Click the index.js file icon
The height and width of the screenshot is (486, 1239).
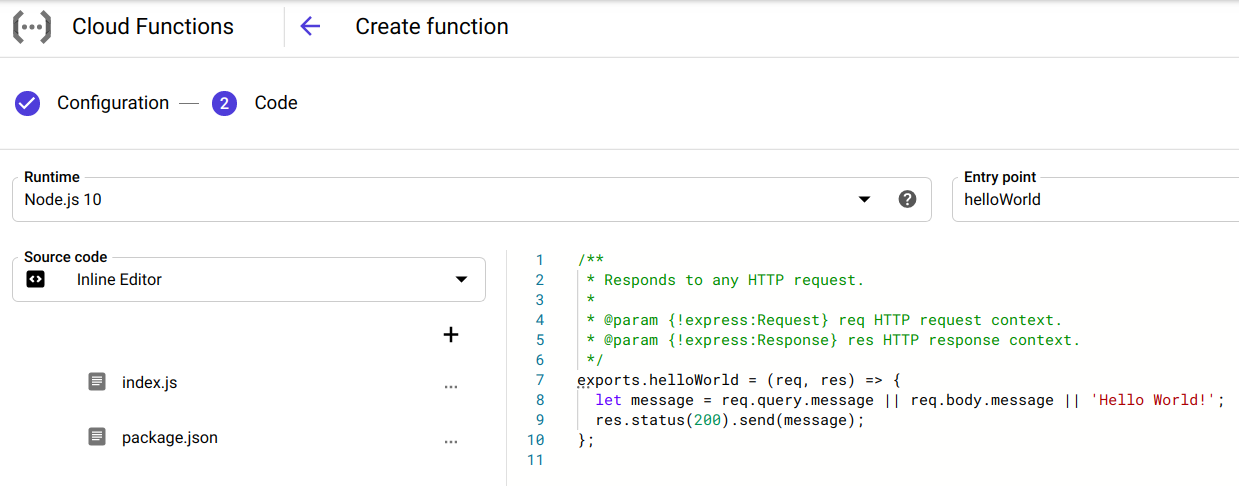tap(97, 382)
